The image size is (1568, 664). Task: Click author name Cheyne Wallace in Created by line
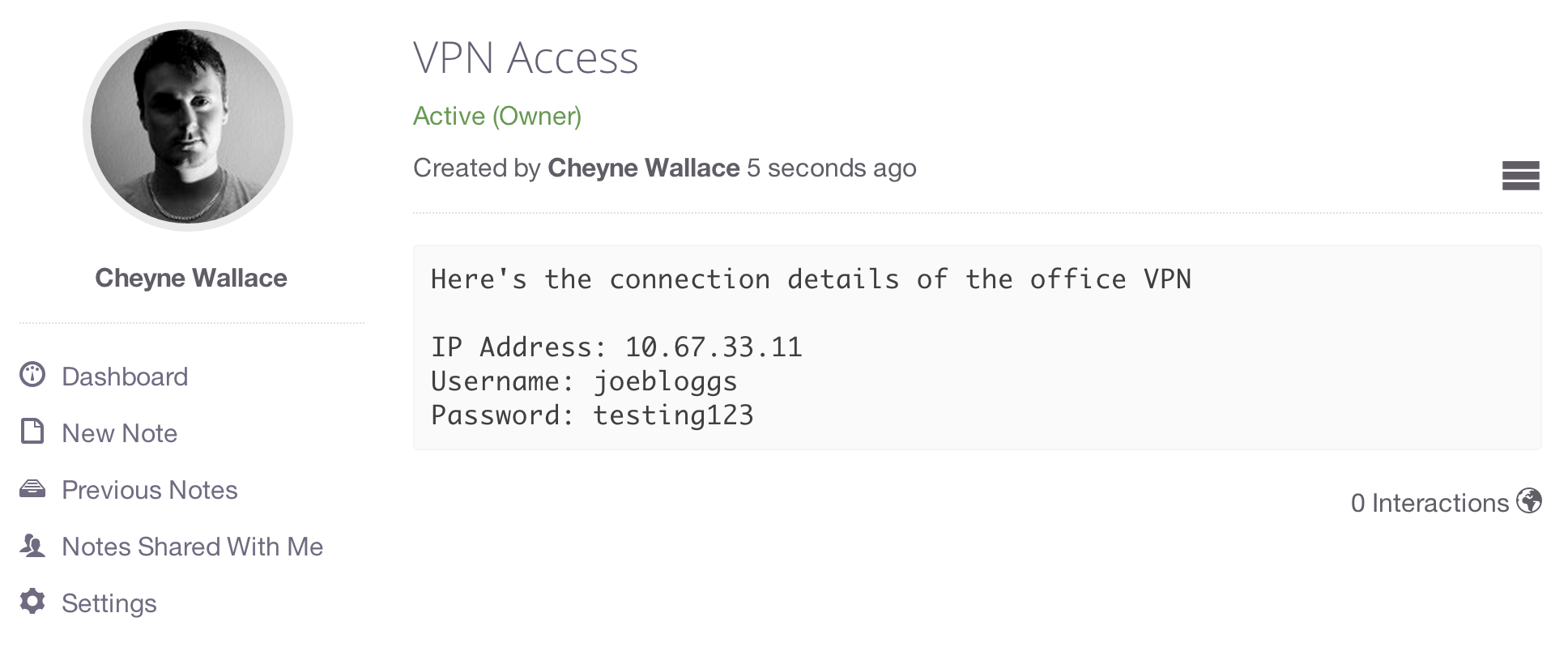644,168
